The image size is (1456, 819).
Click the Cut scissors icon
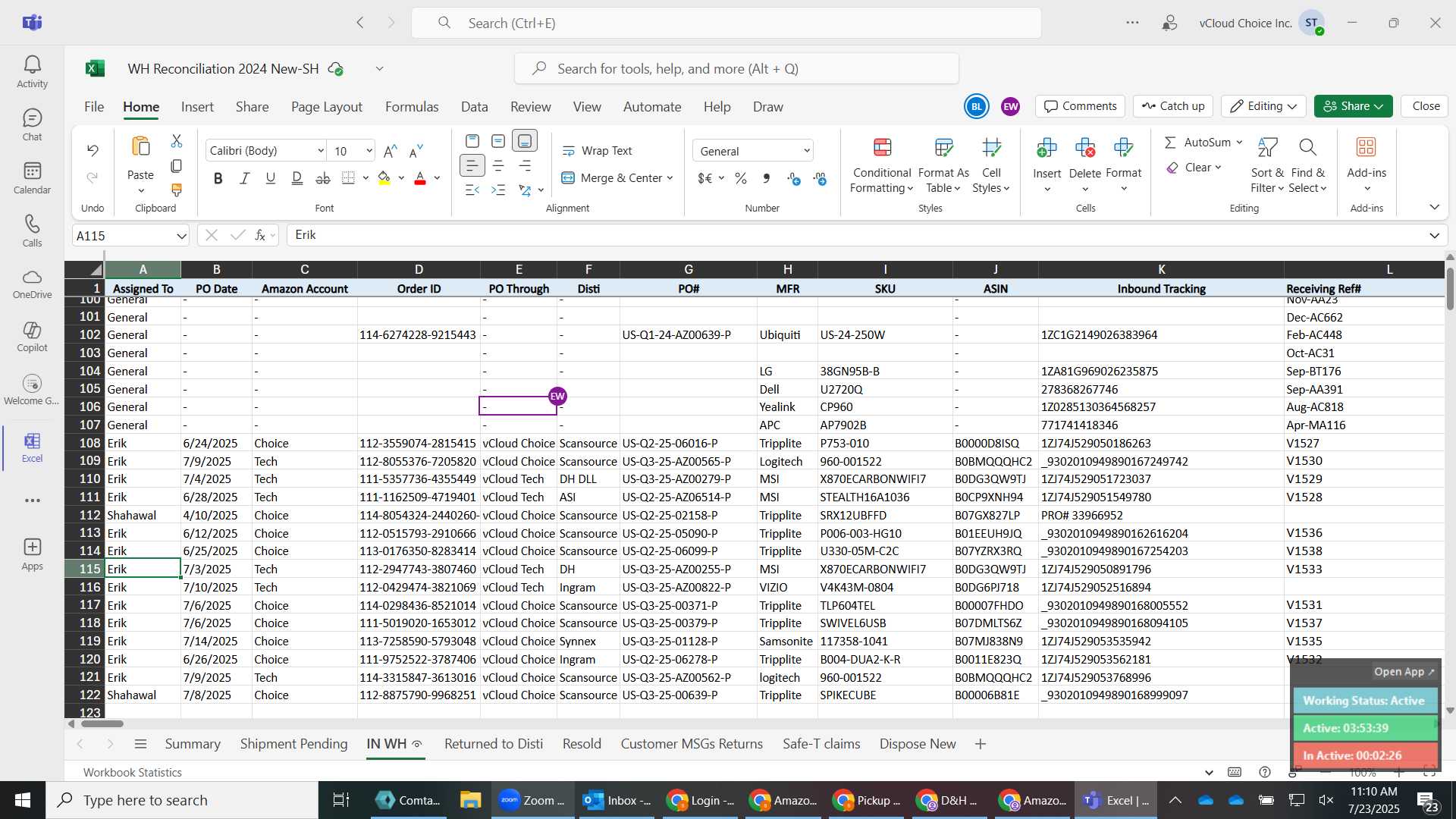(177, 141)
